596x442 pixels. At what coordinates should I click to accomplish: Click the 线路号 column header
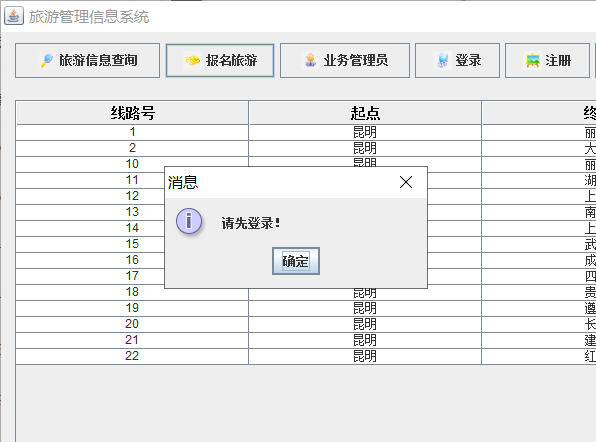point(132,113)
